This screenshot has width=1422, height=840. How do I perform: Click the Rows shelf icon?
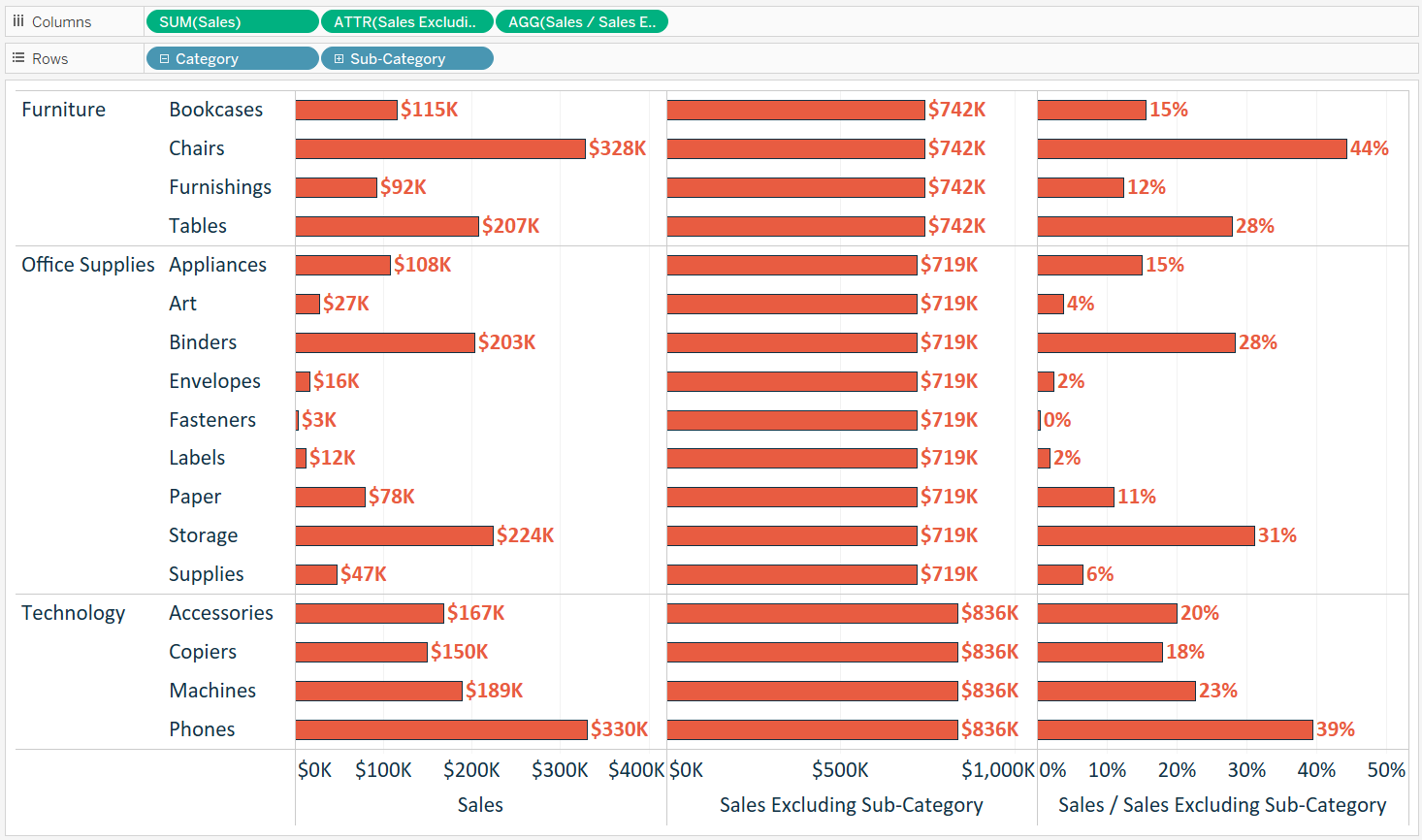pyautogui.click(x=16, y=58)
